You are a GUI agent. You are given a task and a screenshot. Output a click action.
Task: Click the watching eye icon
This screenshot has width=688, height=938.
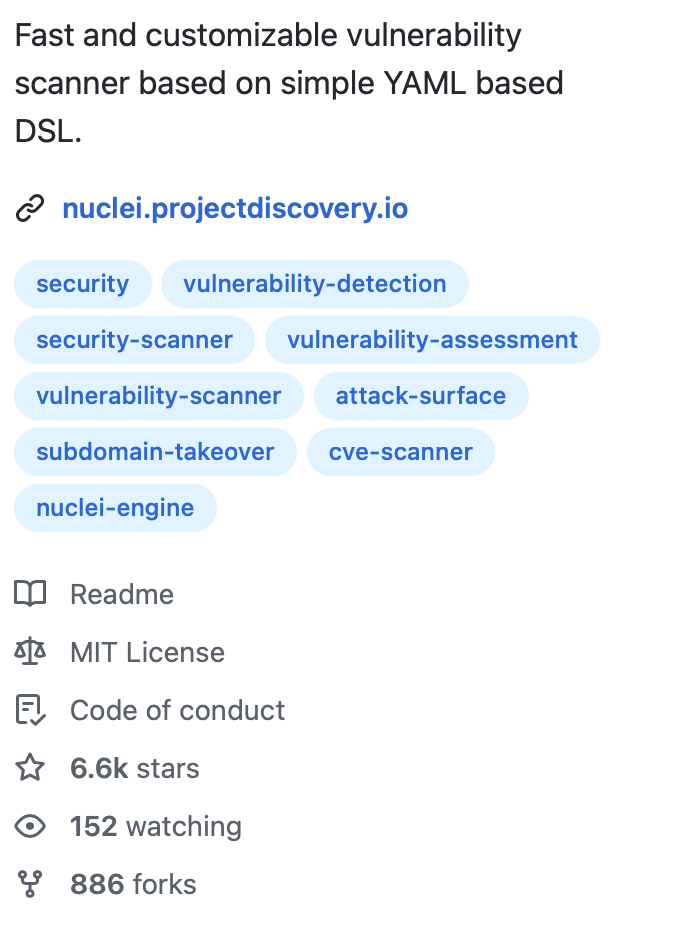click(30, 827)
